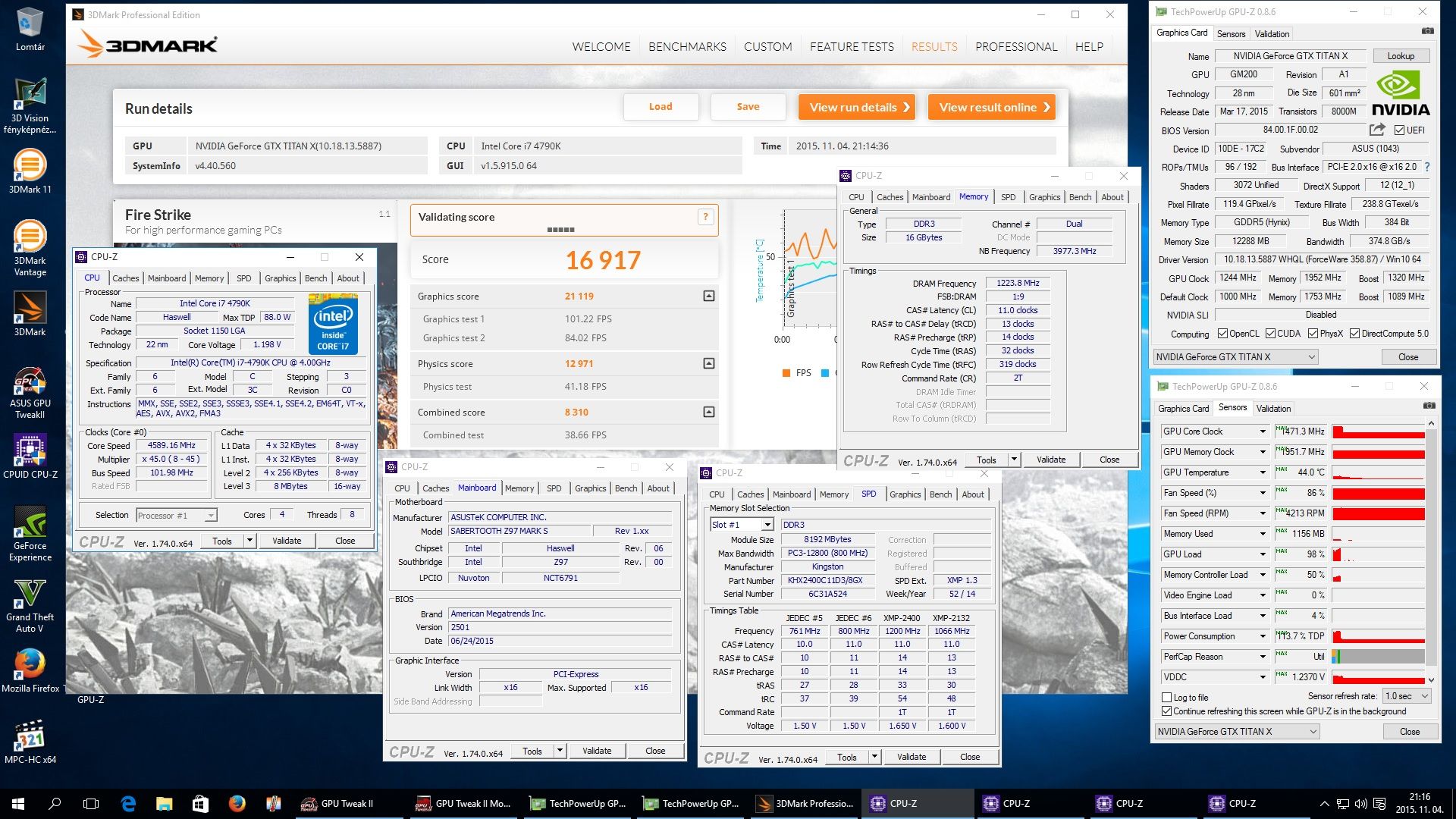Open the Lomtár recycle bin icon
Viewport: 1456px width, 819px height.
tap(30, 30)
